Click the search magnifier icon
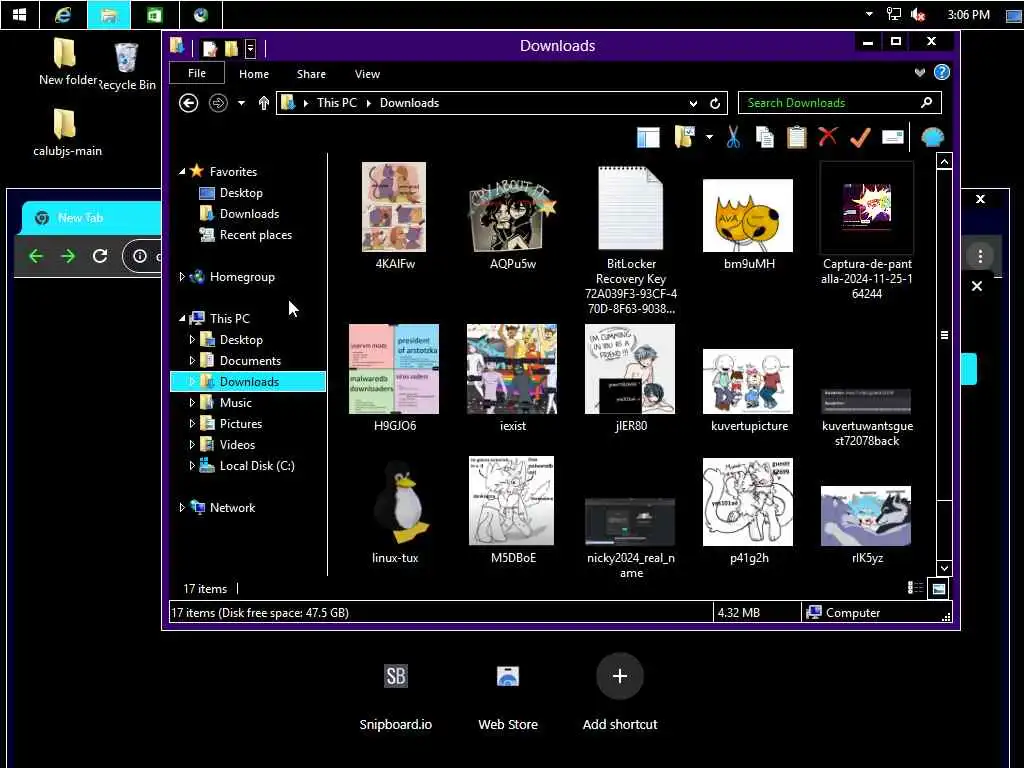Screen dimensions: 1024x768 pos(927,103)
